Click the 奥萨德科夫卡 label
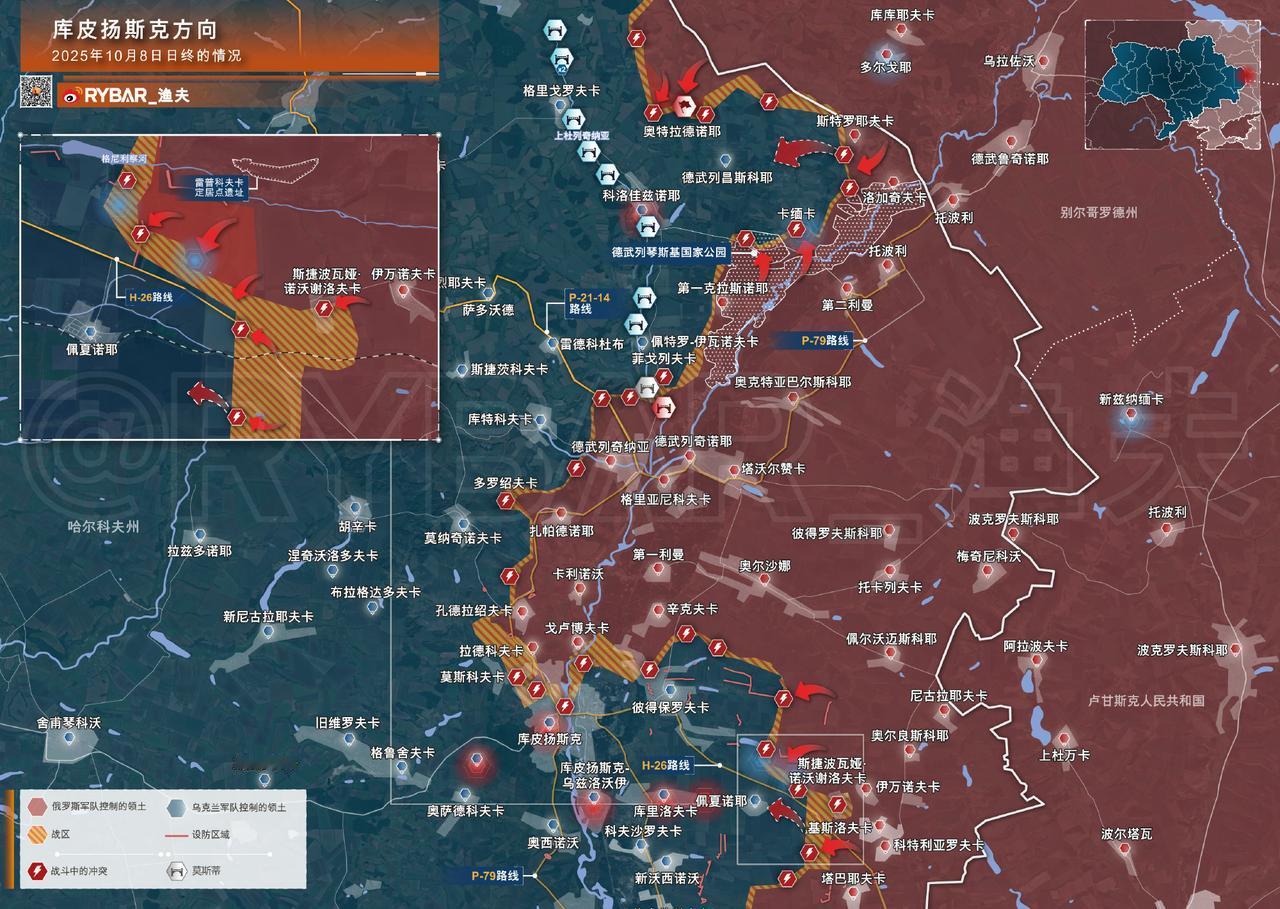Image resolution: width=1280 pixels, height=909 pixels. point(467,810)
